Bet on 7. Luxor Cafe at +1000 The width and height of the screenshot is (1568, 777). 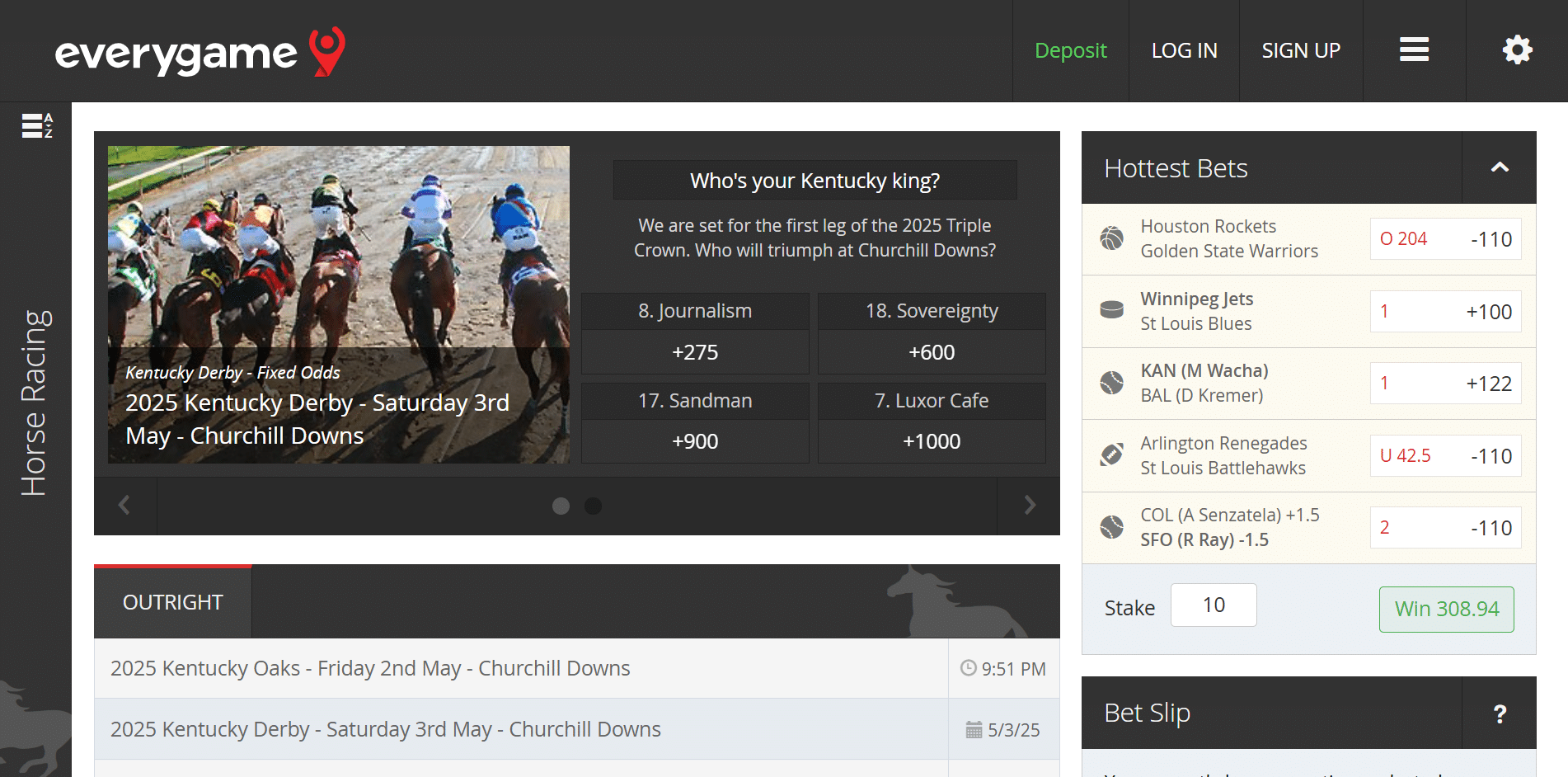932,422
